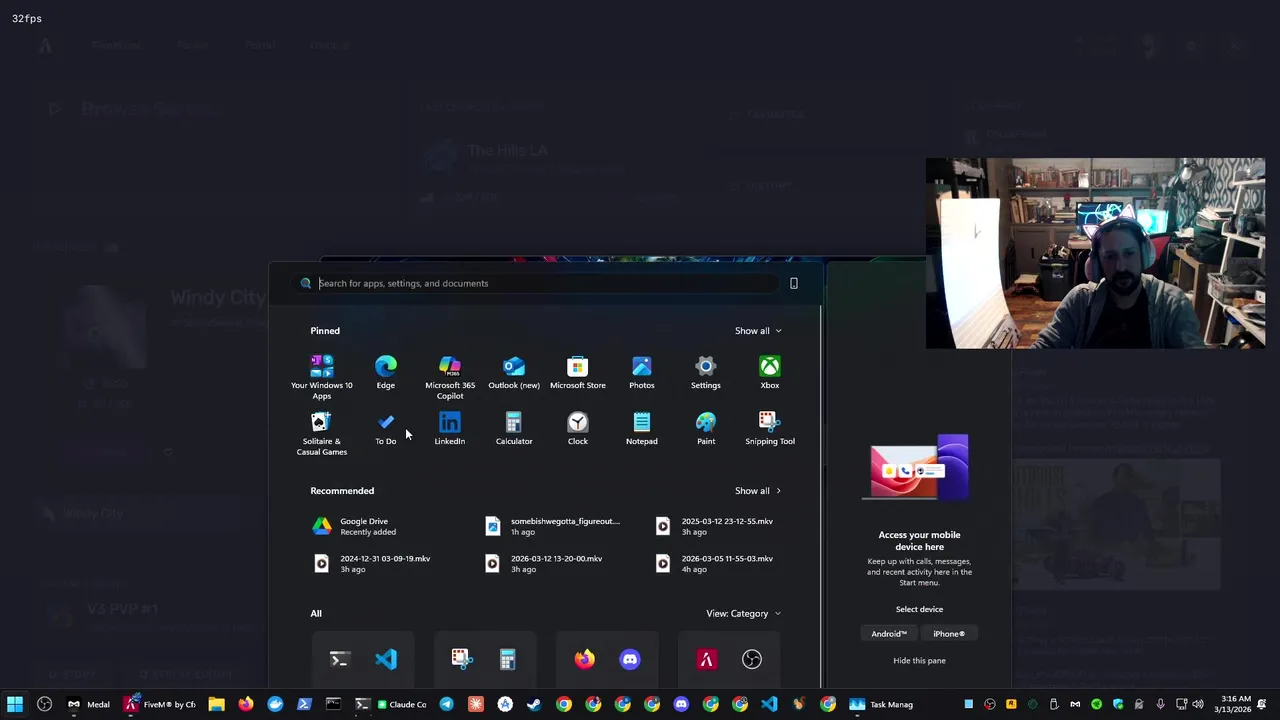Open Settings from pinned apps

tap(705, 373)
